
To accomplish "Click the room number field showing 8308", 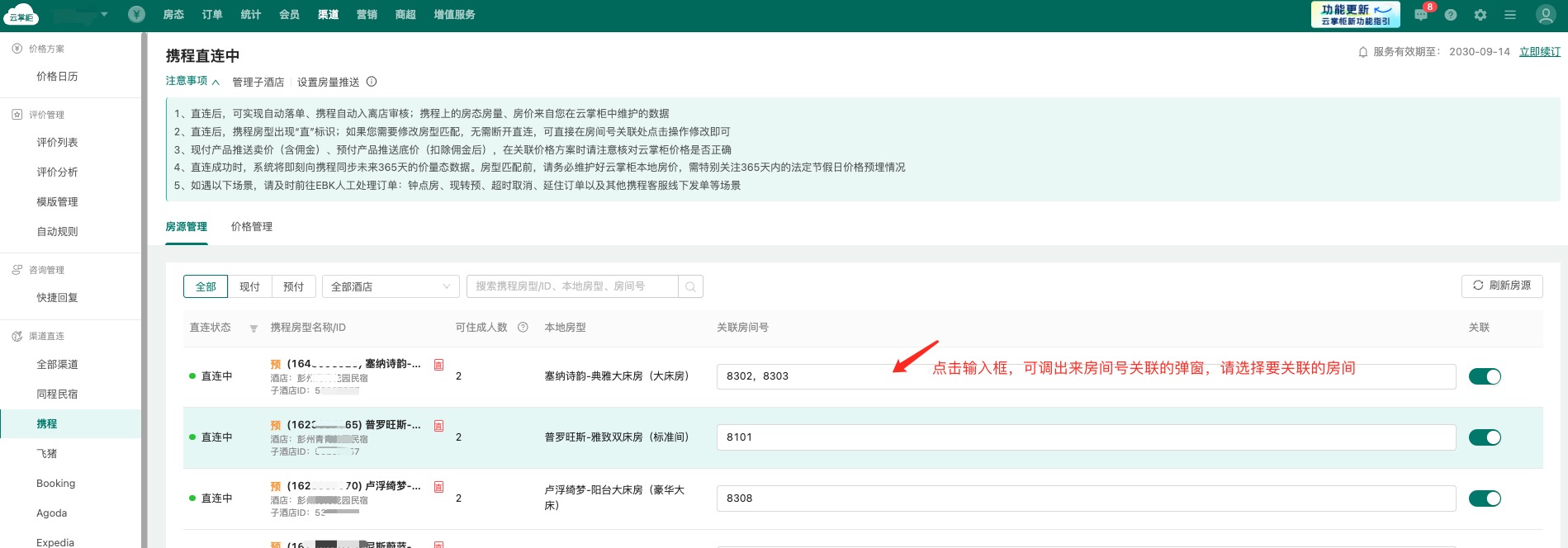I will pyautogui.click(x=1086, y=498).
